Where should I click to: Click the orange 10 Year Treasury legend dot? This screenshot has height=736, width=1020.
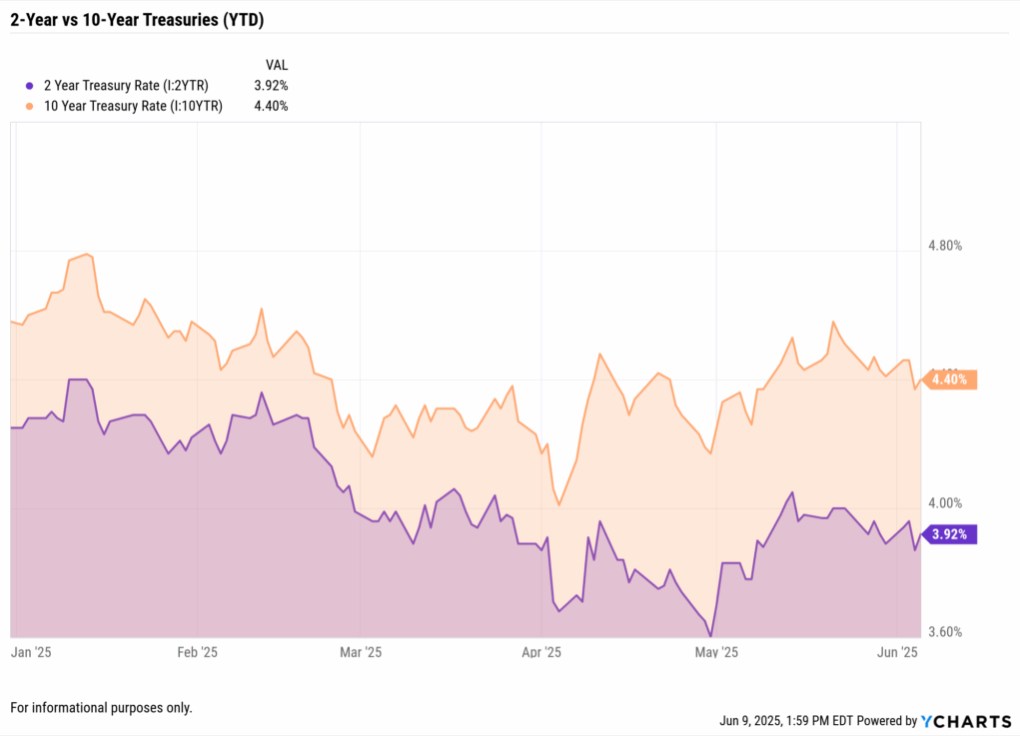[29, 106]
